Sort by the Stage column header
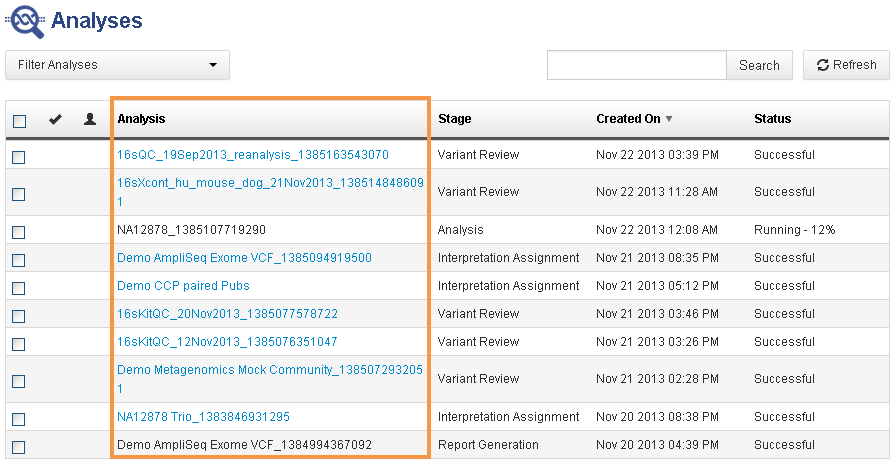This screenshot has height=465, width=893. pos(454,119)
